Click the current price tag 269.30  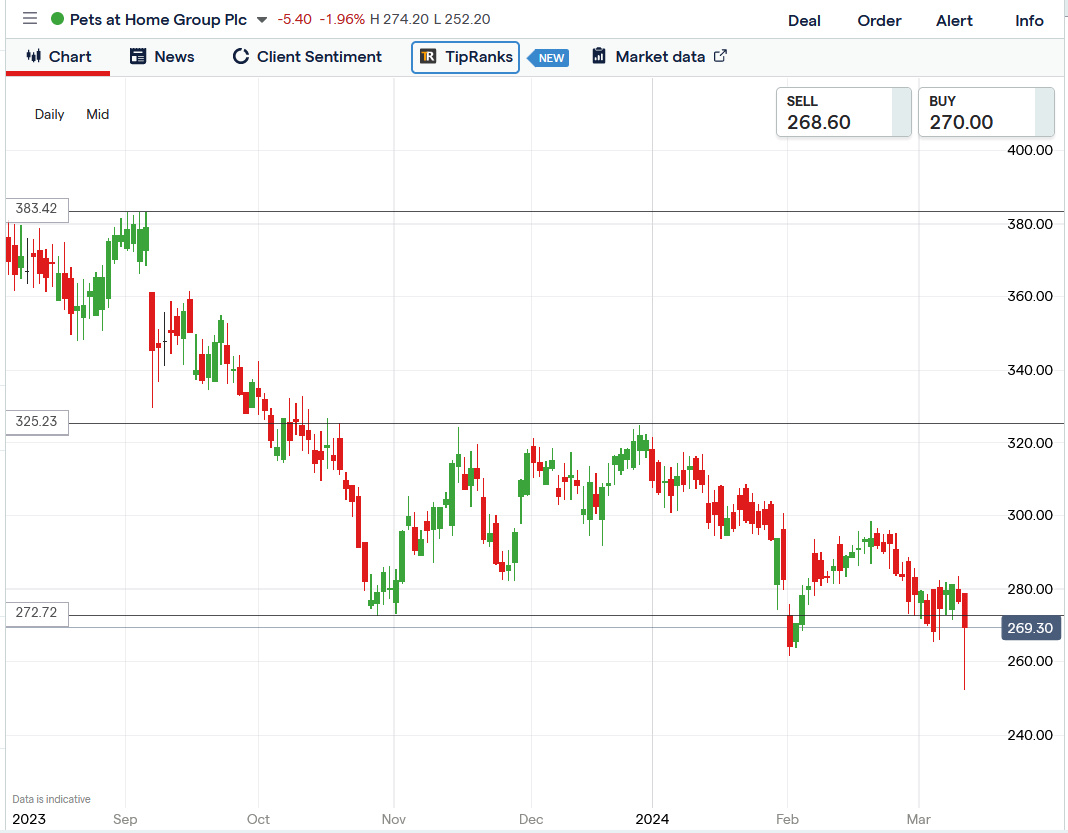click(1031, 628)
